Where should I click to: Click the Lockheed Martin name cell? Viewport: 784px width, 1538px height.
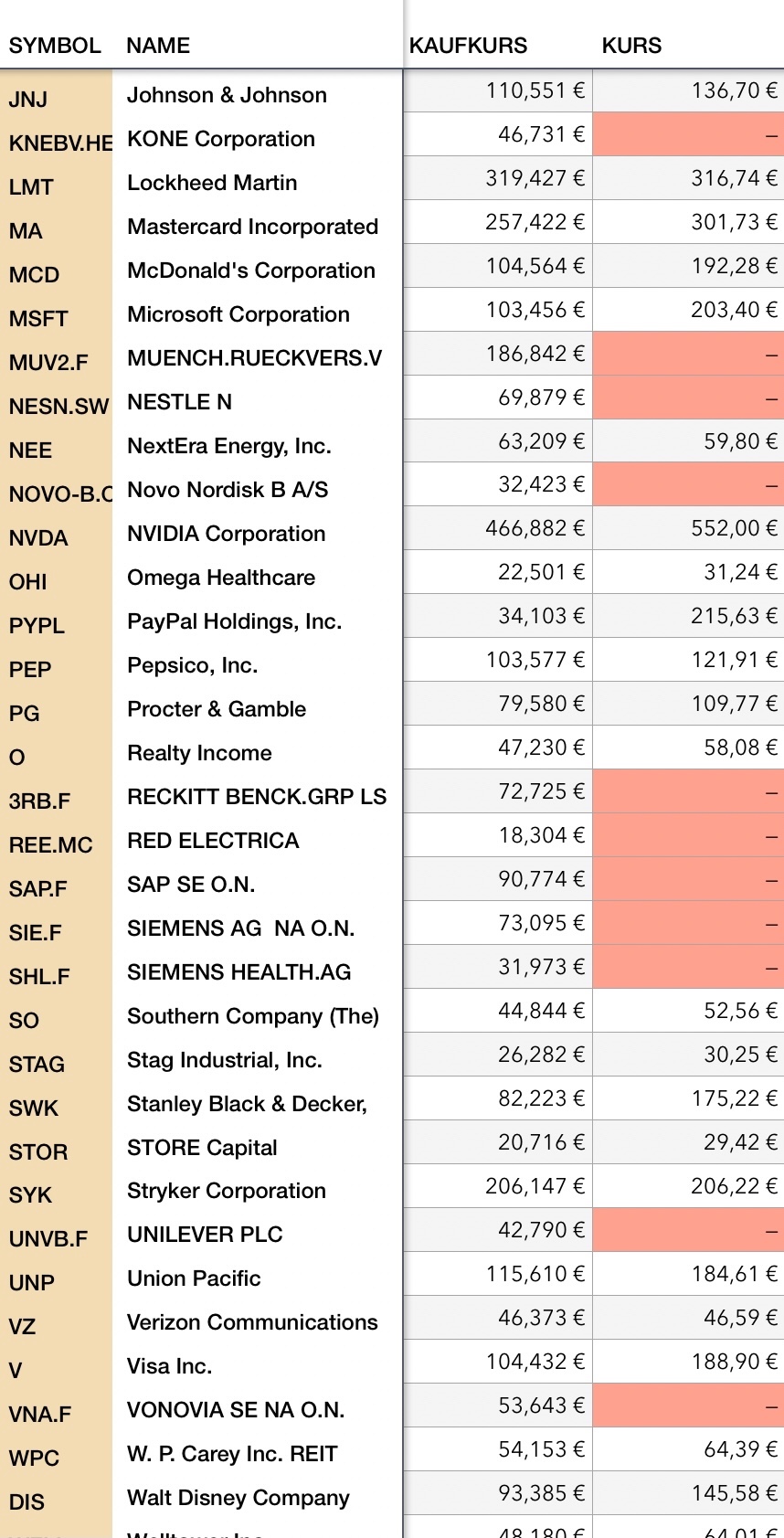pos(212,183)
